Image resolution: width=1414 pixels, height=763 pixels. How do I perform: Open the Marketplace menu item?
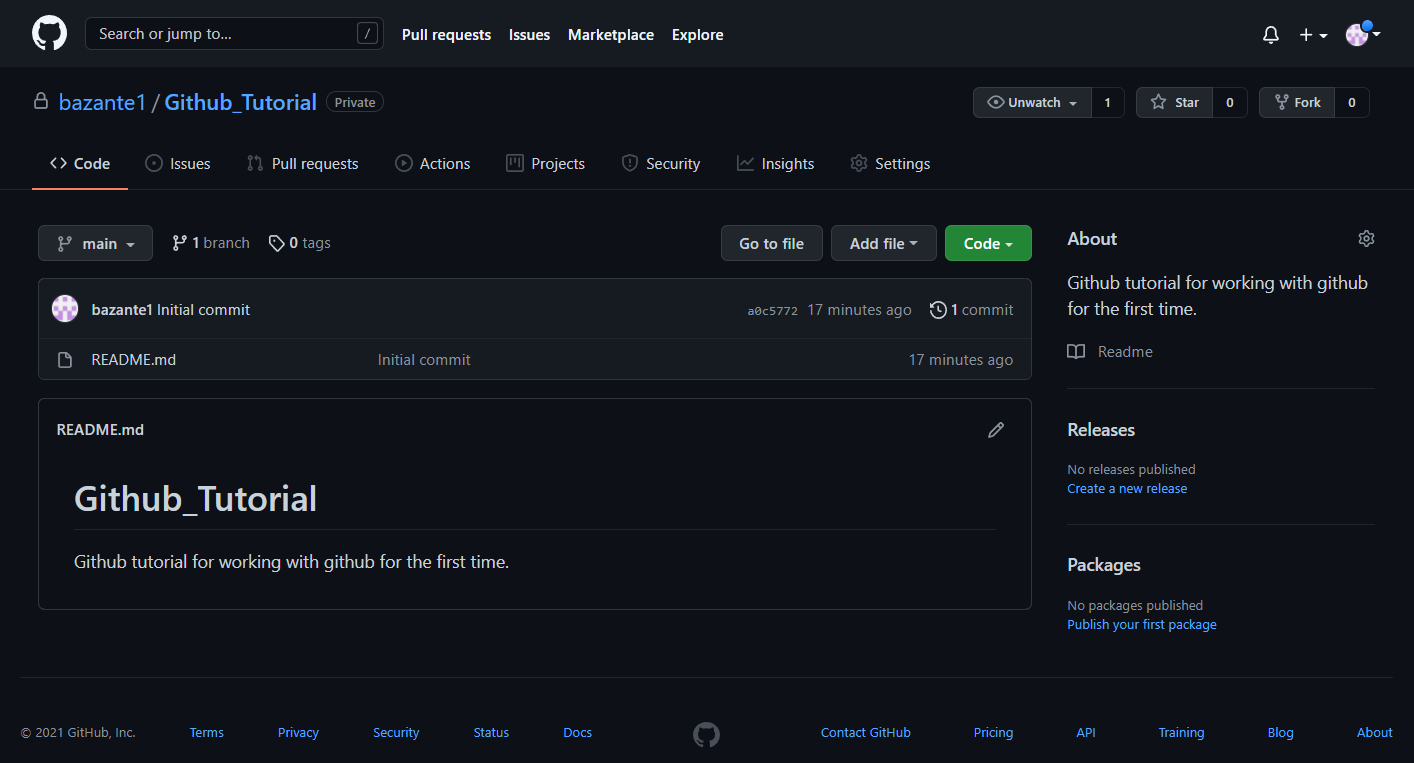611,34
